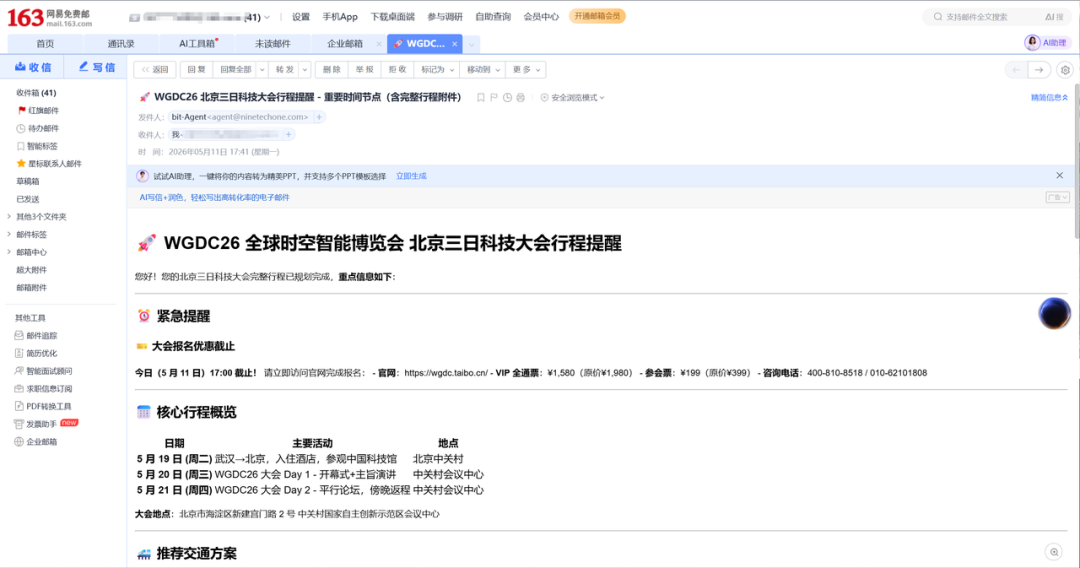
Task: Add the recipient to contacts with plus icon
Action: point(289,134)
